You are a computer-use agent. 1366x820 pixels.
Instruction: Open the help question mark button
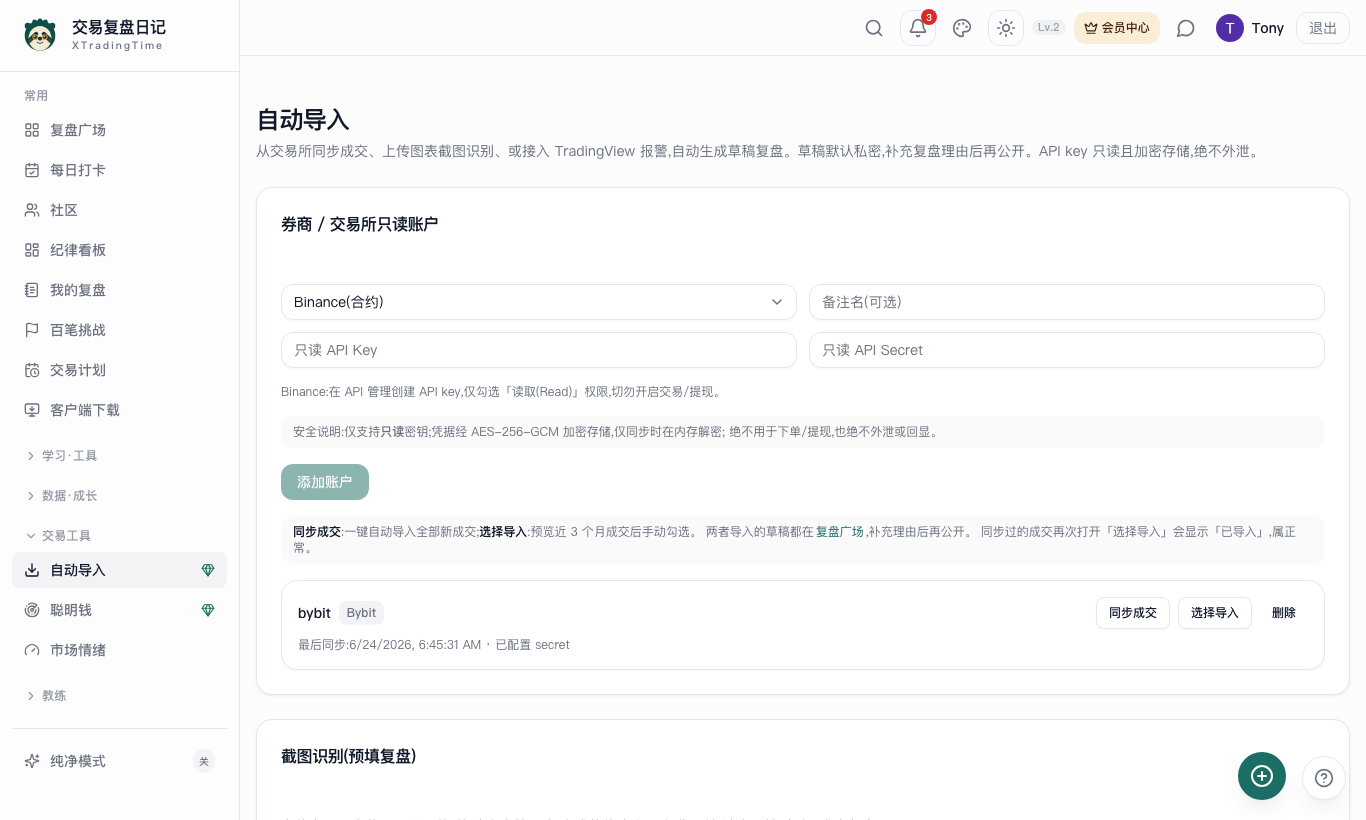click(x=1324, y=778)
